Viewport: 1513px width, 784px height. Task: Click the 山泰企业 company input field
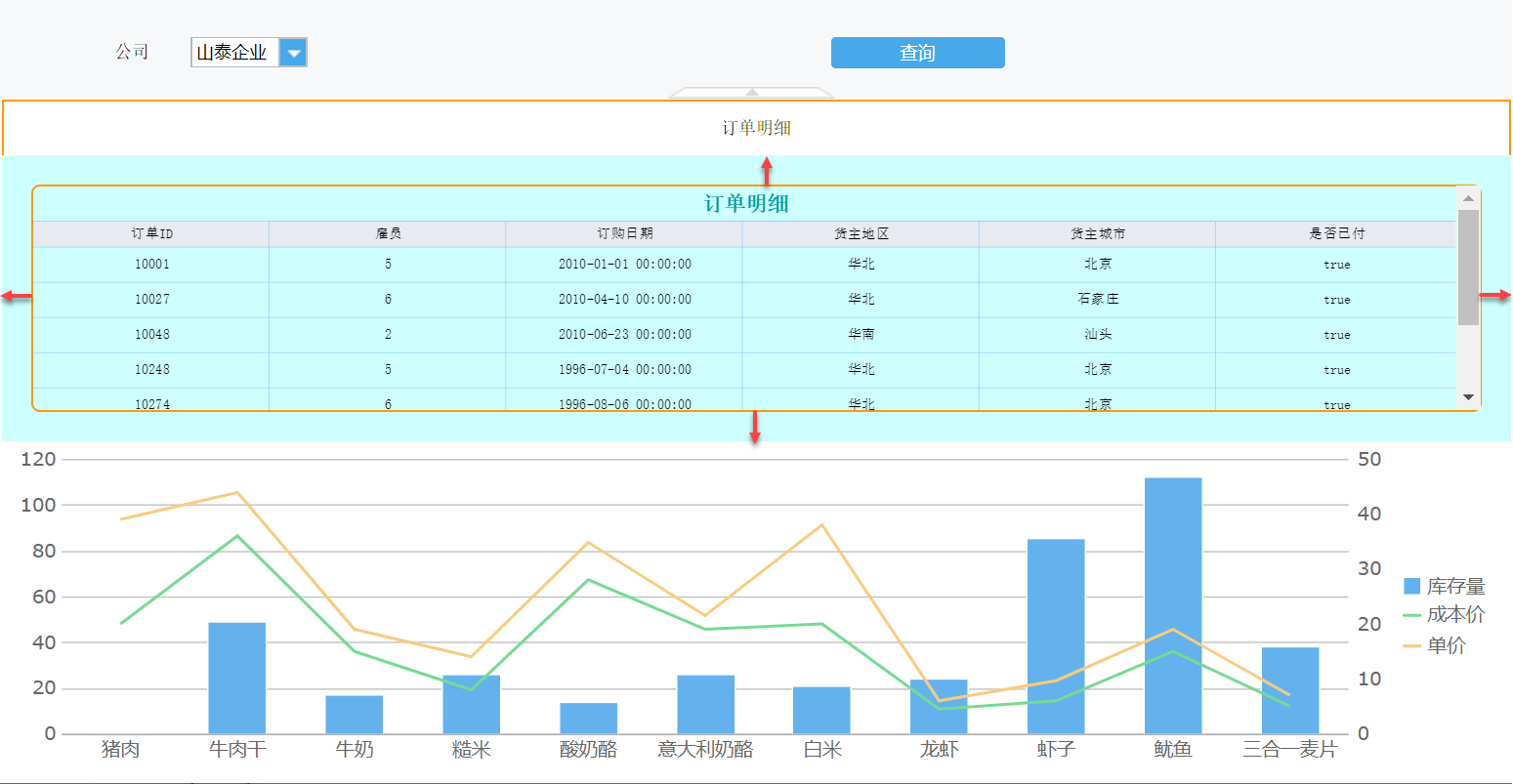click(235, 53)
